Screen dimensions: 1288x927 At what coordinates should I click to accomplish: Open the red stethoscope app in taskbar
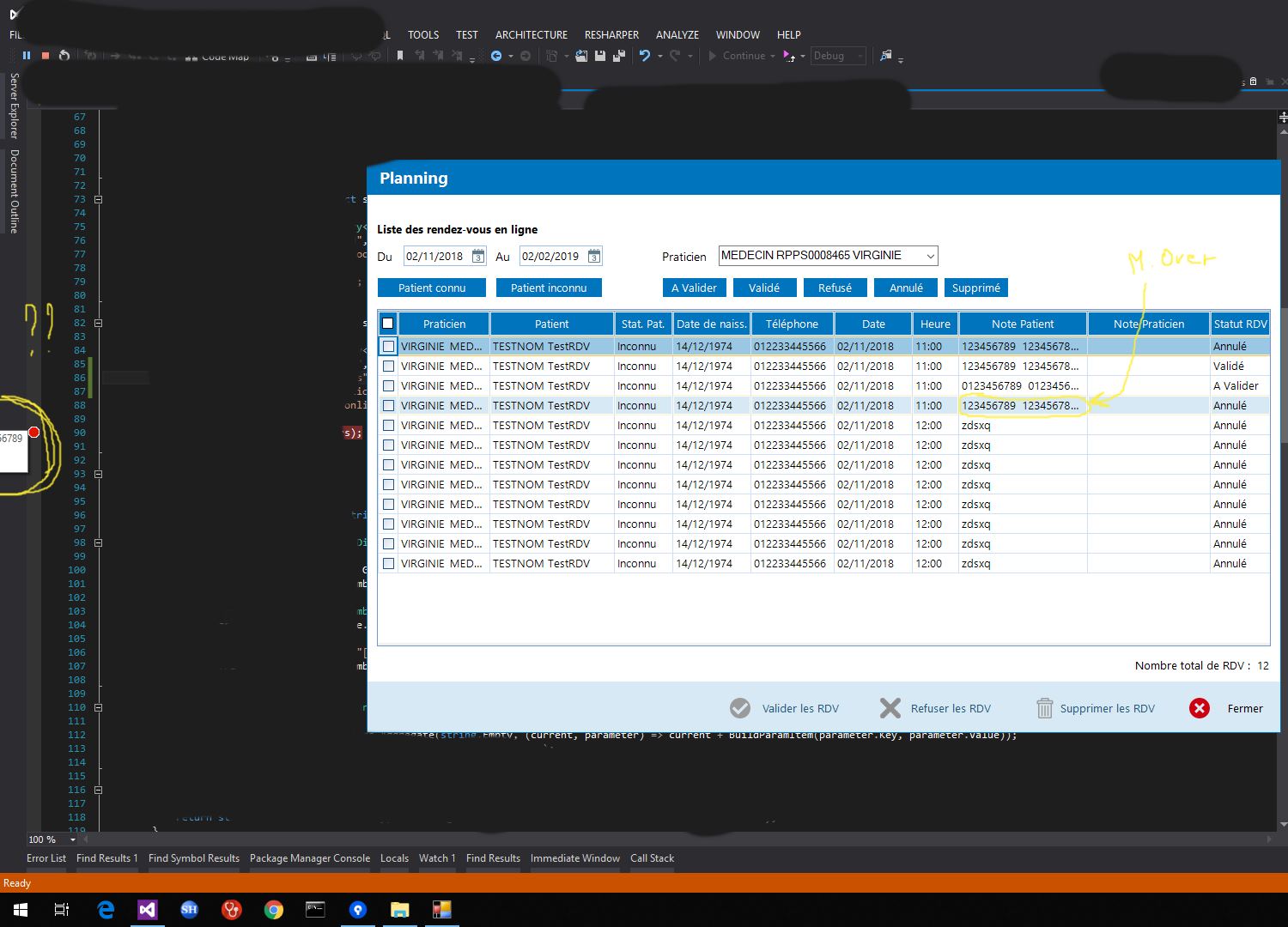[232, 910]
